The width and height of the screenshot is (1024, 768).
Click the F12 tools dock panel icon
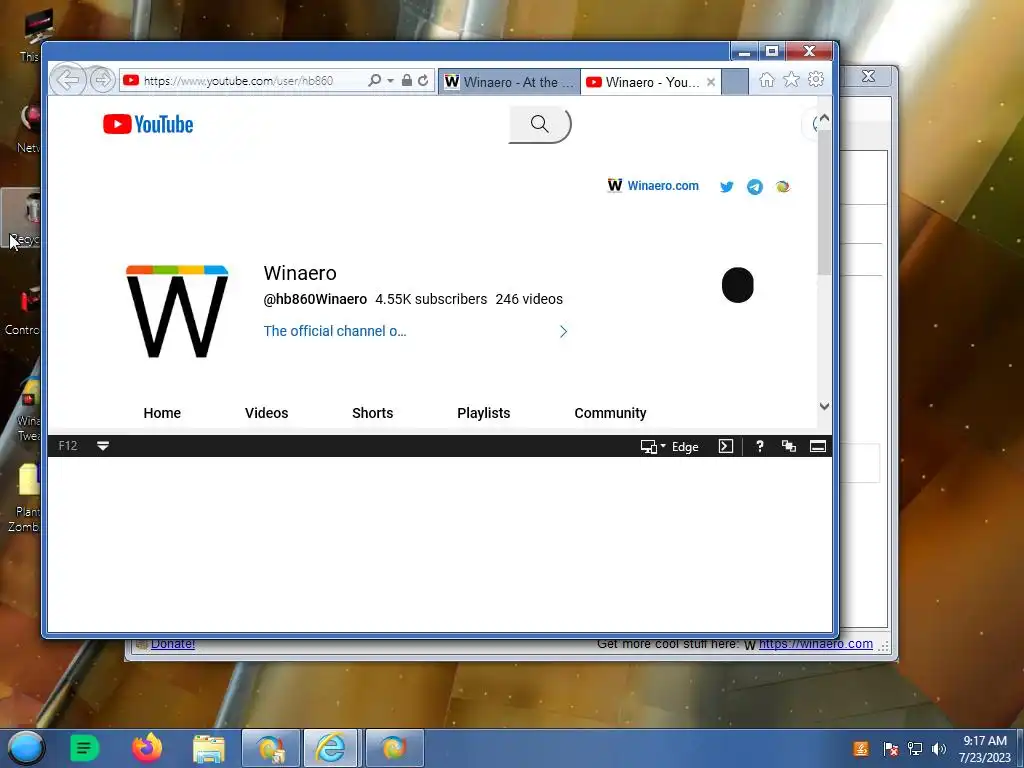818,446
